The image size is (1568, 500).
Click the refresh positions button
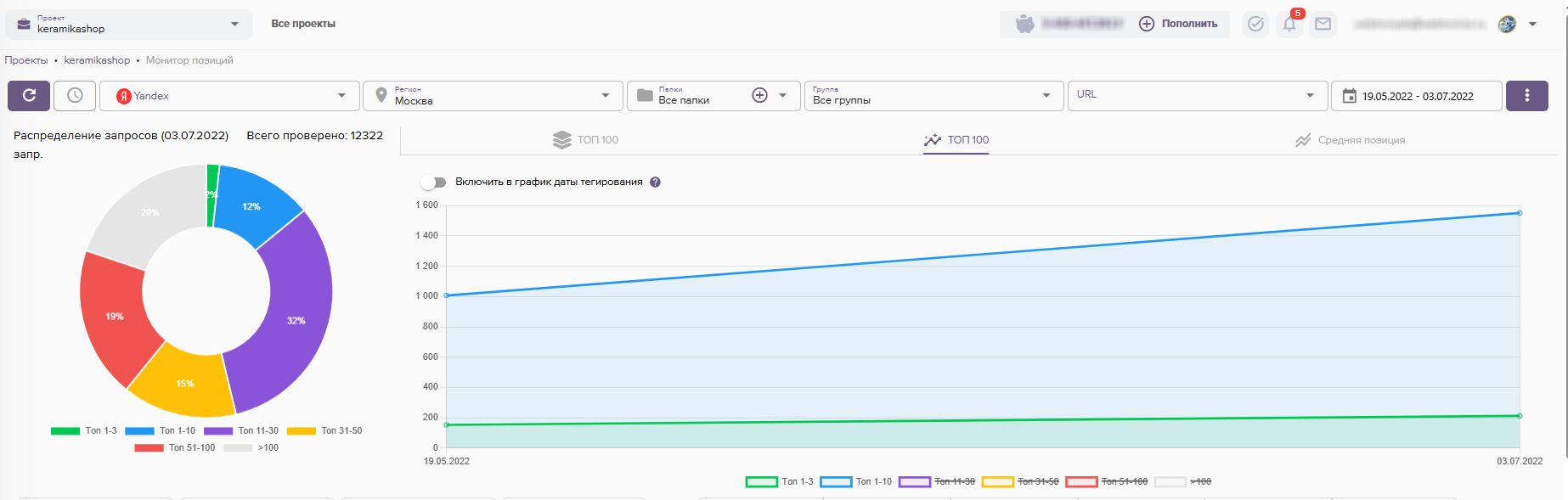click(x=29, y=96)
